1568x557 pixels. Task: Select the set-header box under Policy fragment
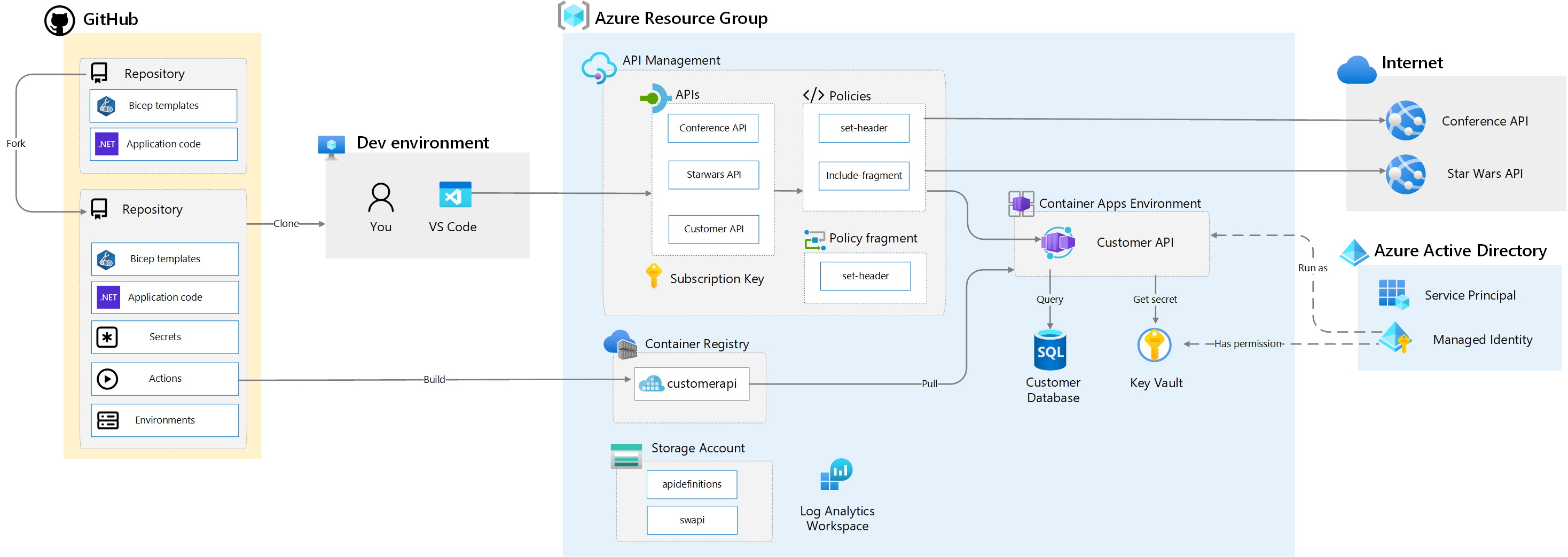point(865,276)
